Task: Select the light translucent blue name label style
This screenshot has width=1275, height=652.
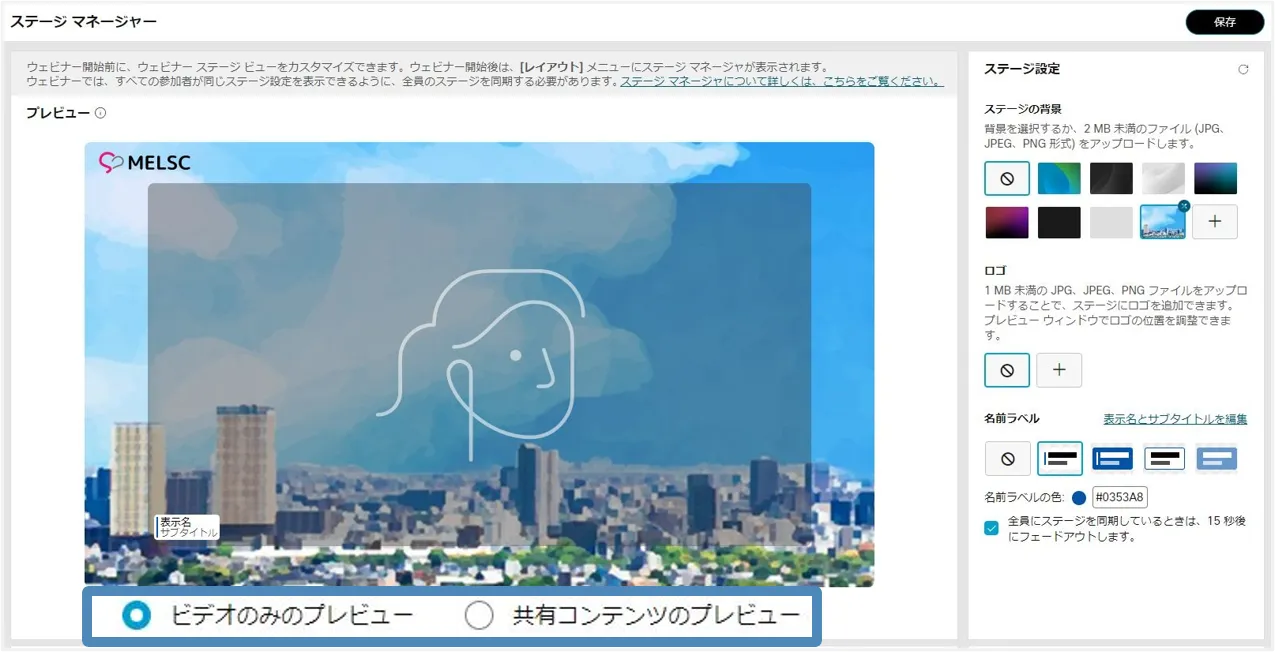Action: click(1216, 459)
